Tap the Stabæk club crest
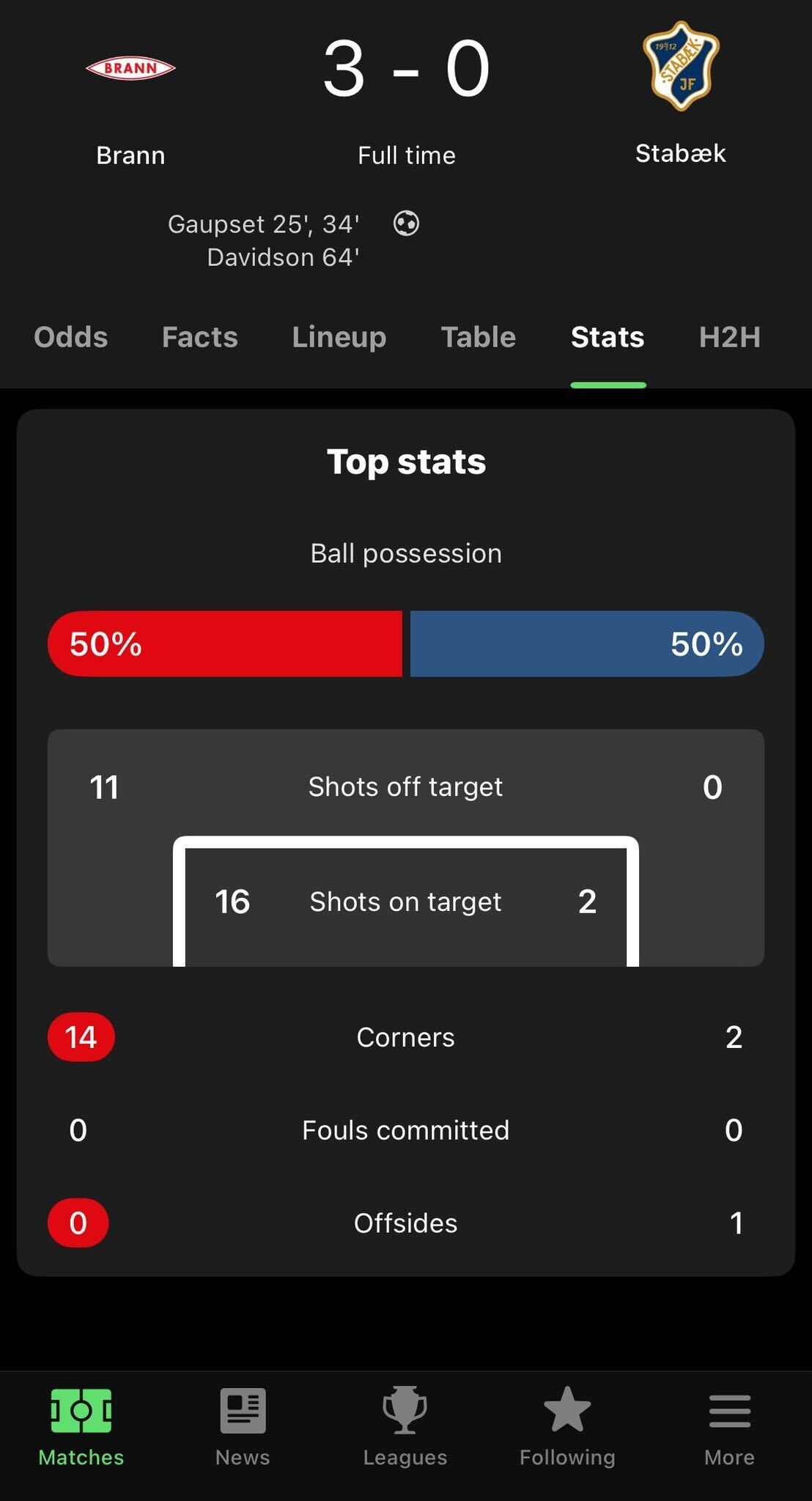812x1501 pixels. [x=681, y=66]
